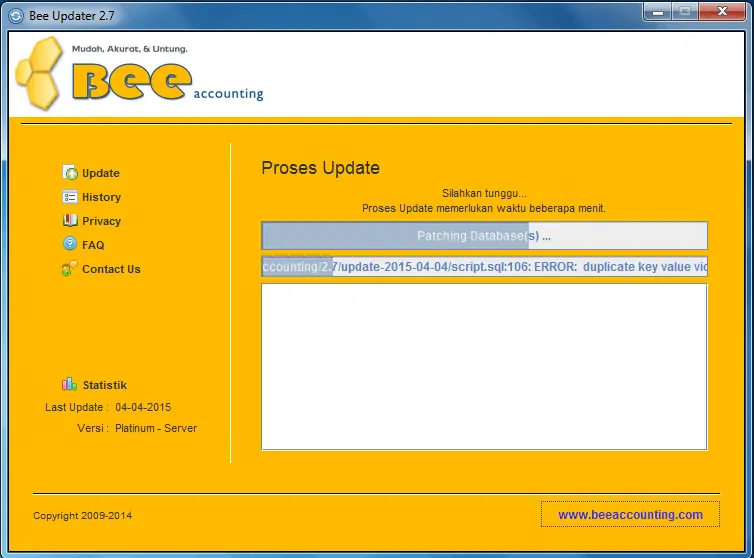The width and height of the screenshot is (754, 558).
Task: Click the FAQ question mark icon
Action: (x=70, y=244)
